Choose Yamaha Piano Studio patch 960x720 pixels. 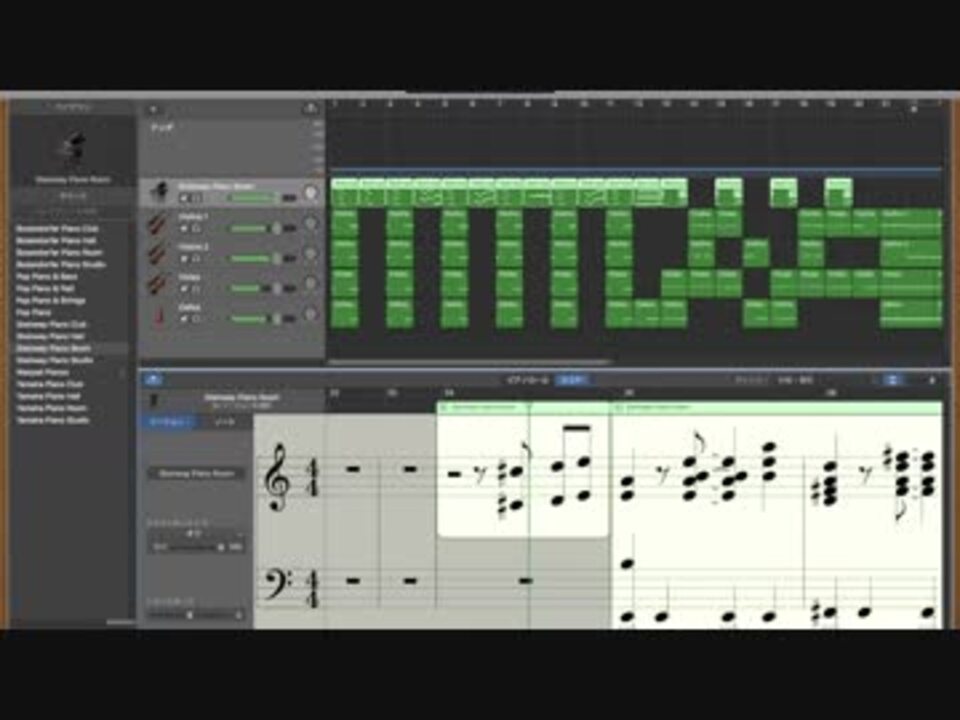point(53,420)
